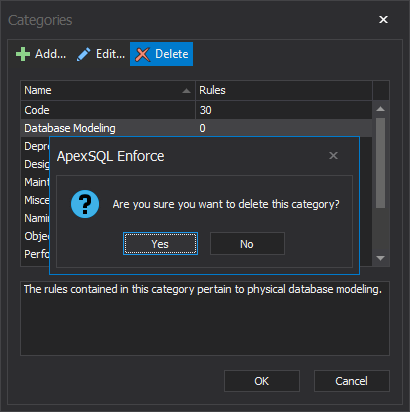The image size is (410, 412).
Task: Sort by the Rules column header
Action: coord(284,90)
